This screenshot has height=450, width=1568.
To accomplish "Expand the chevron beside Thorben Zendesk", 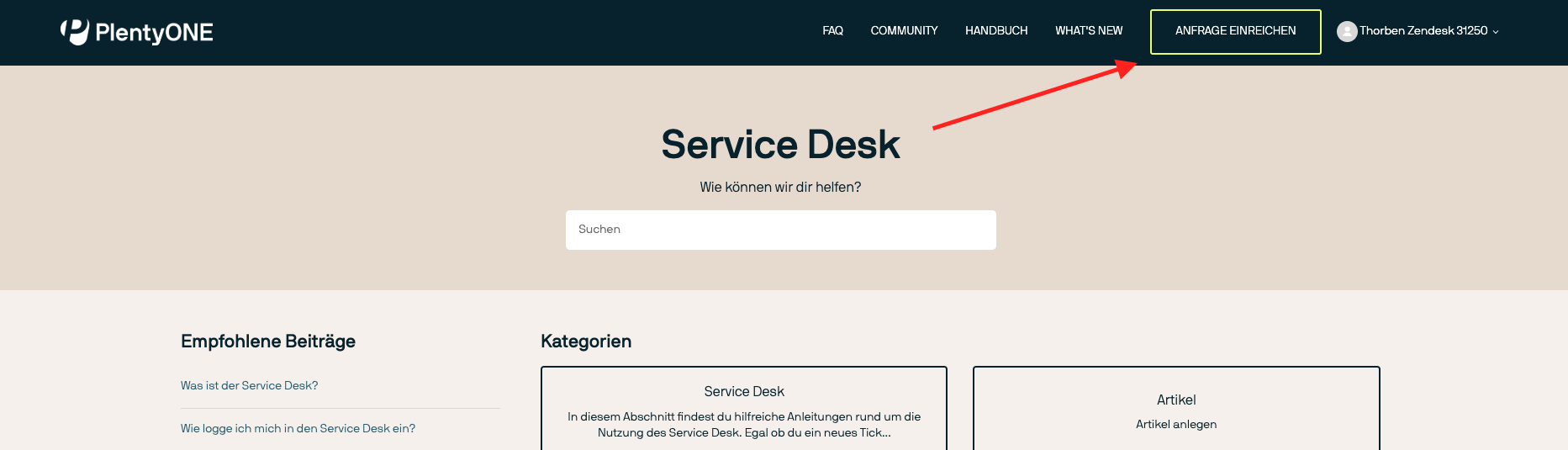I will (1496, 32).
